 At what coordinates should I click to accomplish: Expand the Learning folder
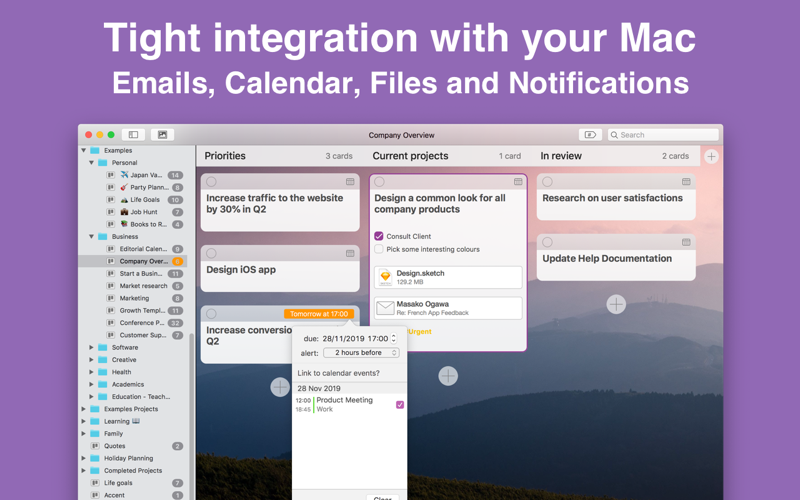(x=84, y=421)
